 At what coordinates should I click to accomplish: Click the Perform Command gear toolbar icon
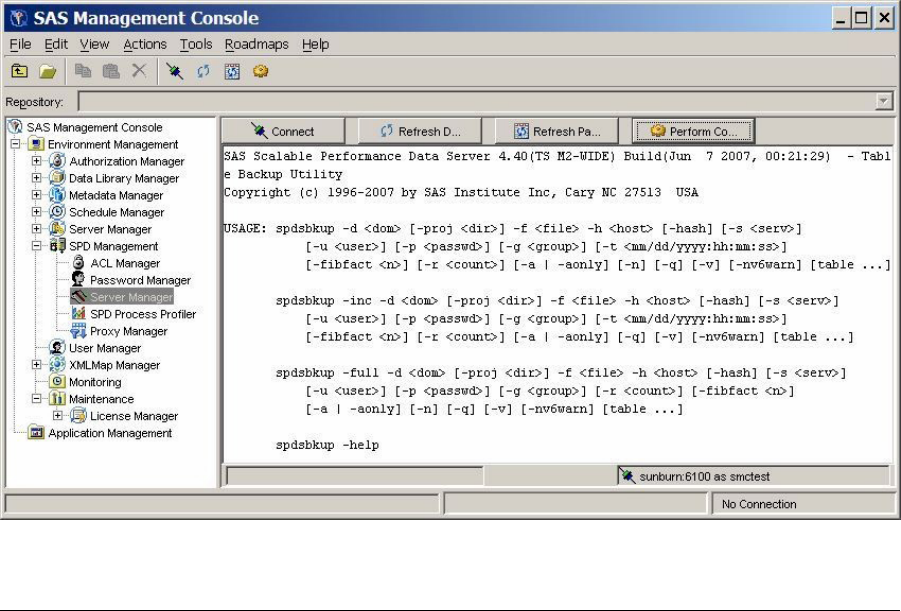coord(261,71)
